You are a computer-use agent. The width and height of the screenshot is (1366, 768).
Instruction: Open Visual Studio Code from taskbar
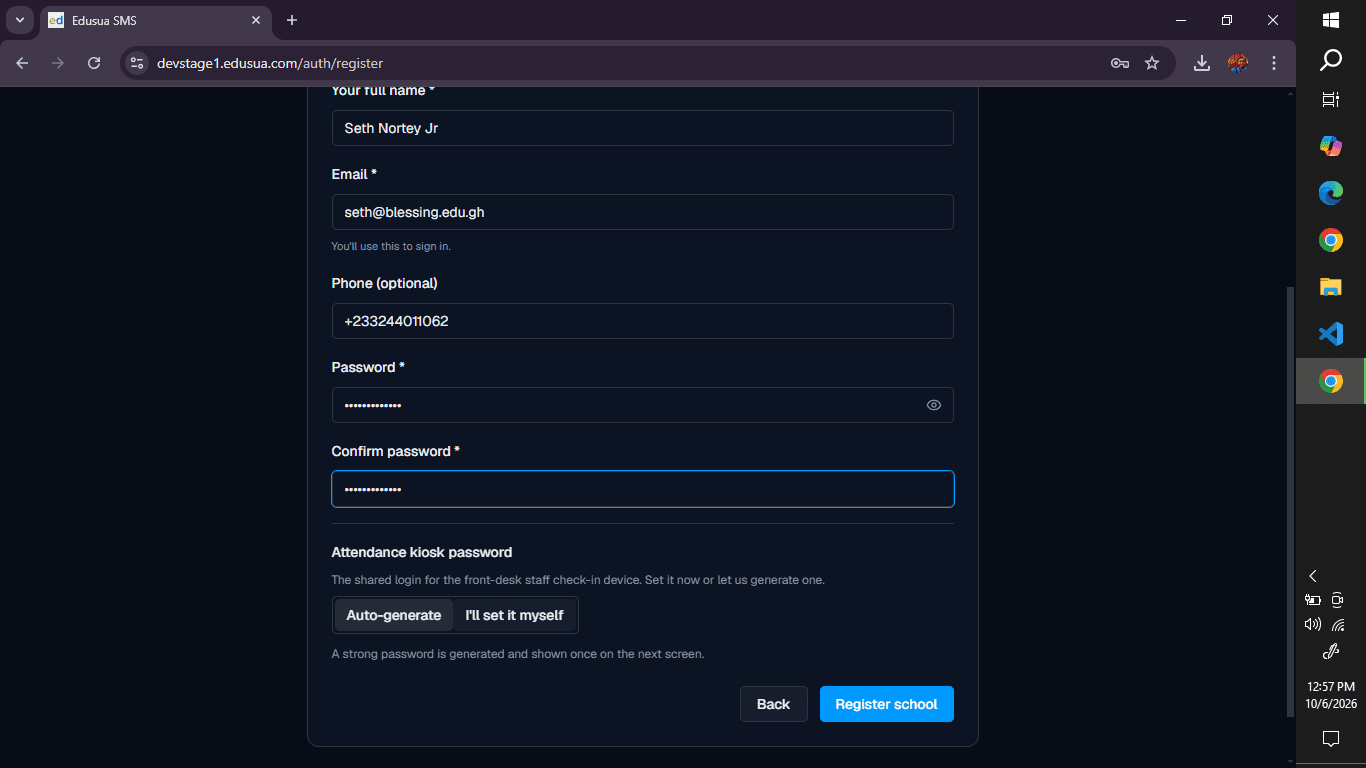[x=1330, y=334]
